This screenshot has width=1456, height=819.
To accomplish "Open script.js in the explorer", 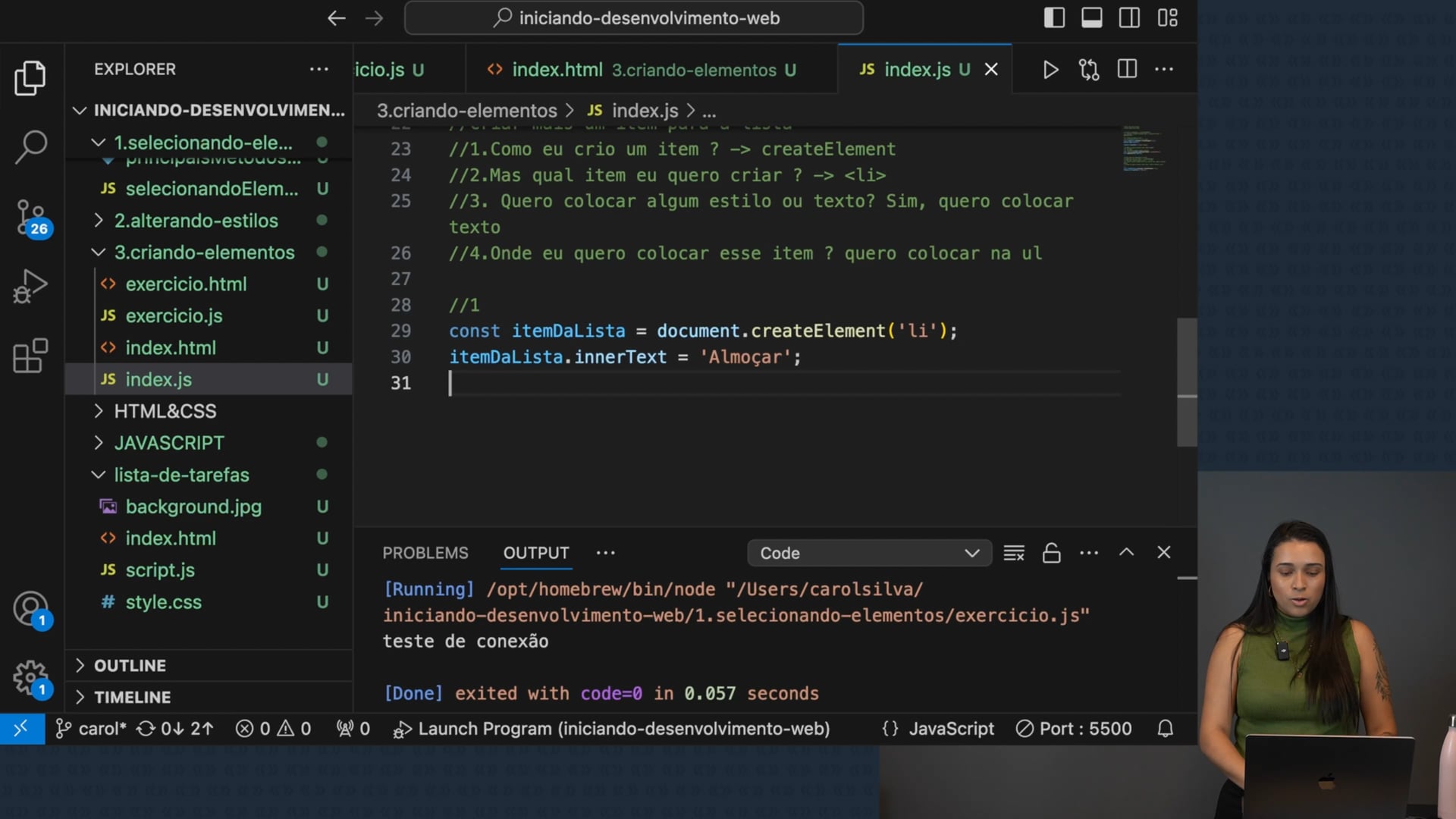I will pyautogui.click(x=160, y=570).
